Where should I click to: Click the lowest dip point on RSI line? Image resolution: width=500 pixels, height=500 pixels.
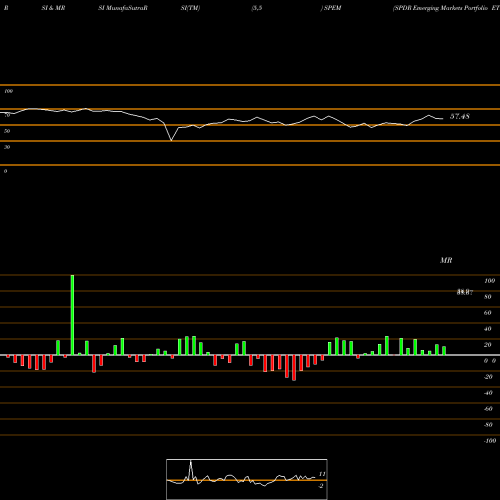(171, 140)
